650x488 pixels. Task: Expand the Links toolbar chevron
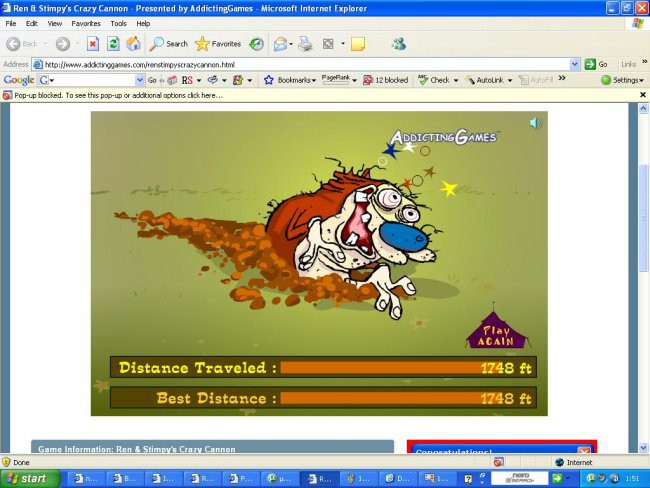coord(645,62)
